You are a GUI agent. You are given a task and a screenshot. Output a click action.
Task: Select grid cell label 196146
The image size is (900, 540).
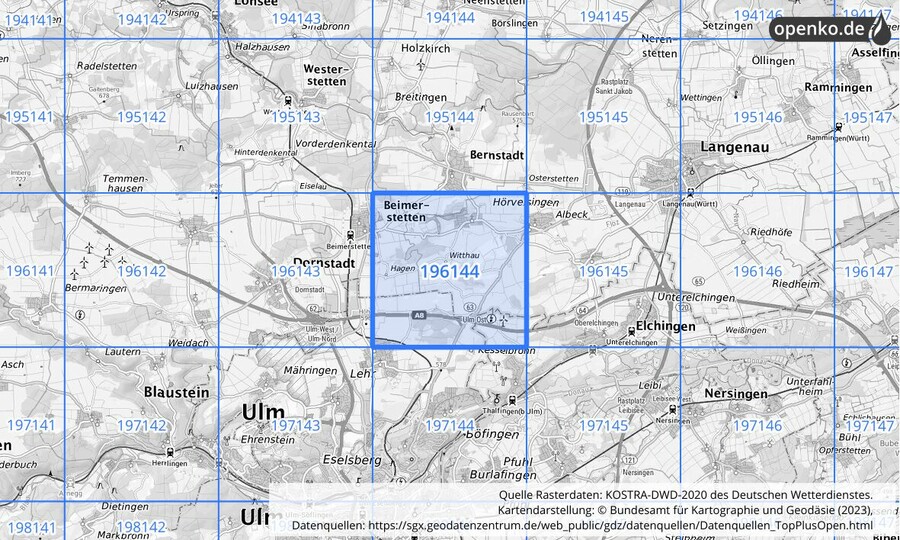coord(758,271)
